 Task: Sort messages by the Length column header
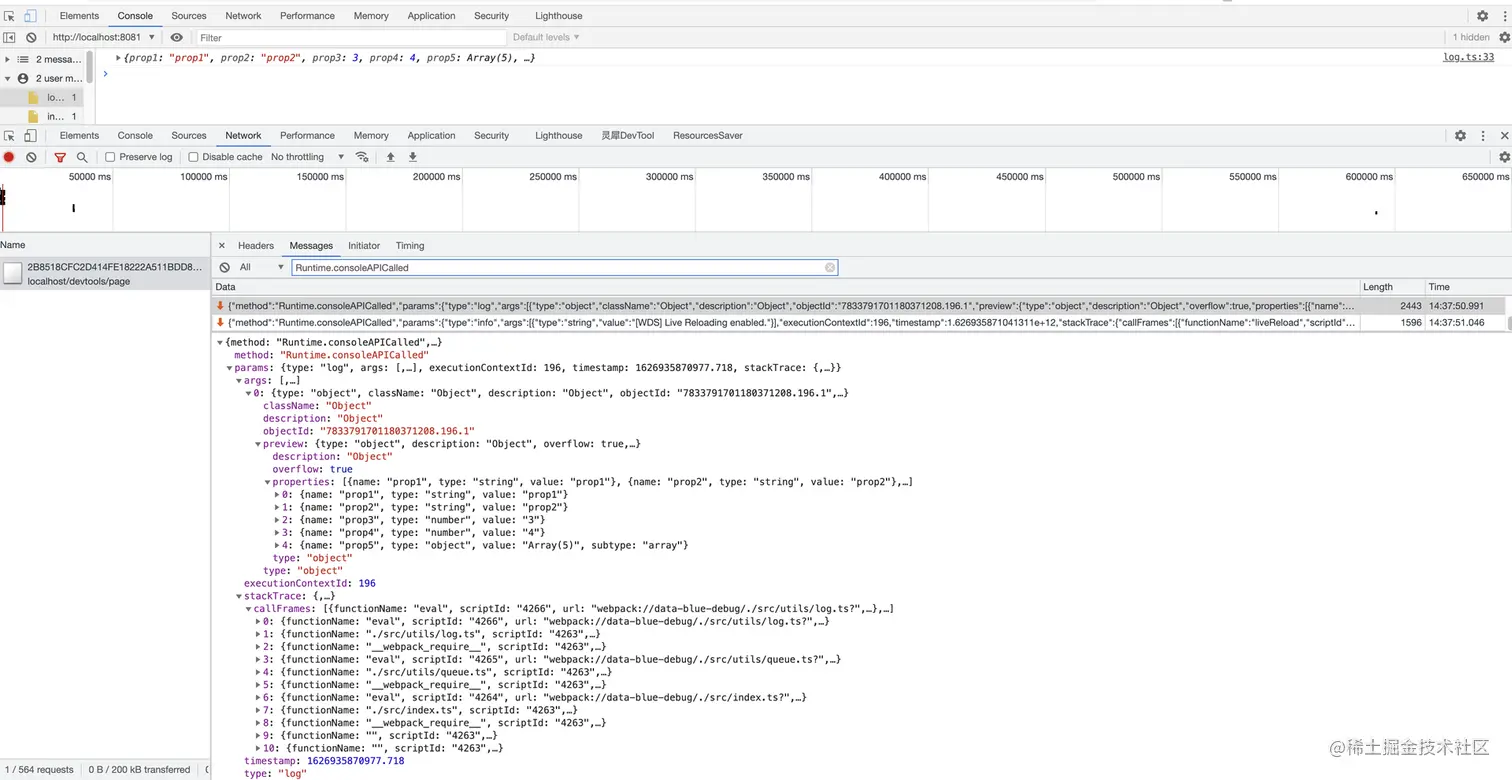1391,287
